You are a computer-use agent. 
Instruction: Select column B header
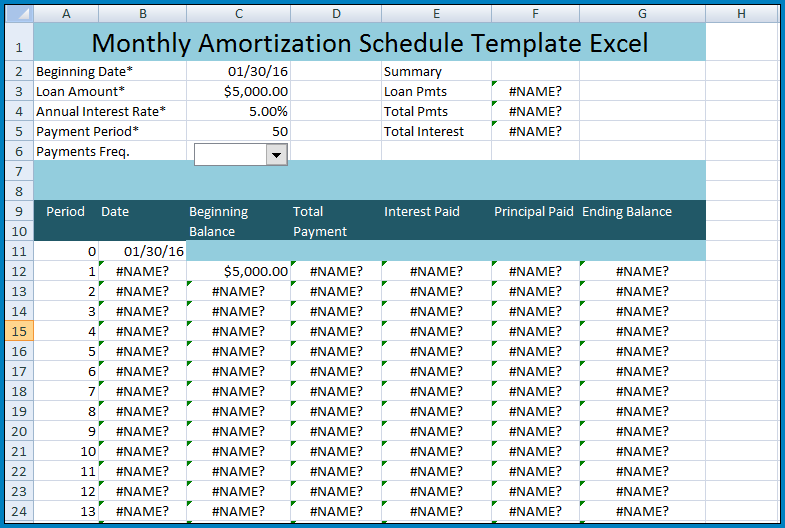coord(143,14)
